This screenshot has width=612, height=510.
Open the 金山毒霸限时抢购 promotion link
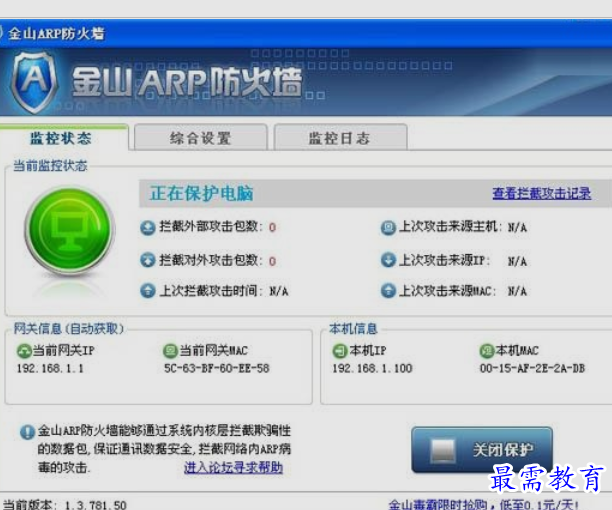point(483,505)
